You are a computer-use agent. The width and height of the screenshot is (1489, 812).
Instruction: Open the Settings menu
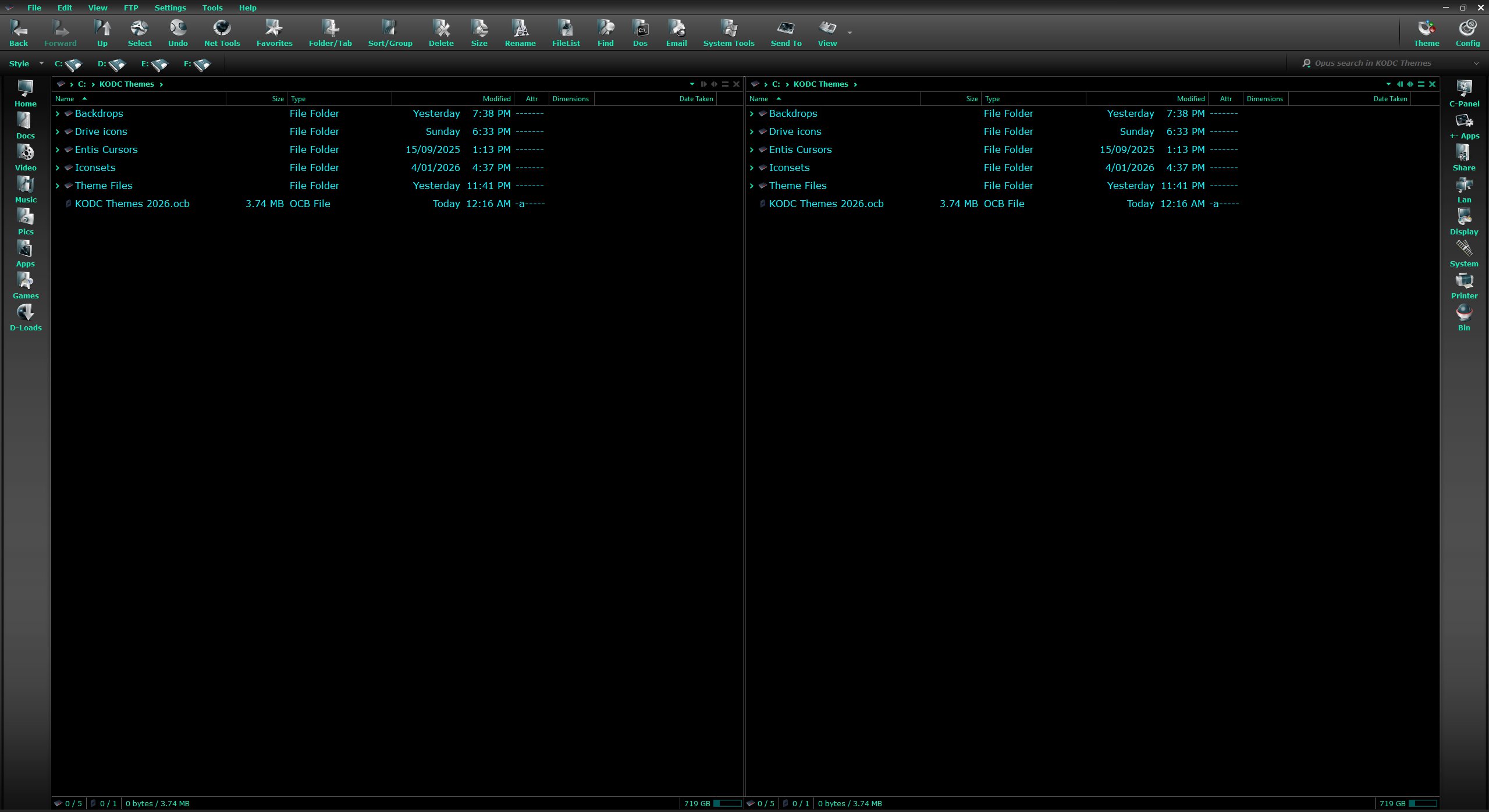[170, 8]
